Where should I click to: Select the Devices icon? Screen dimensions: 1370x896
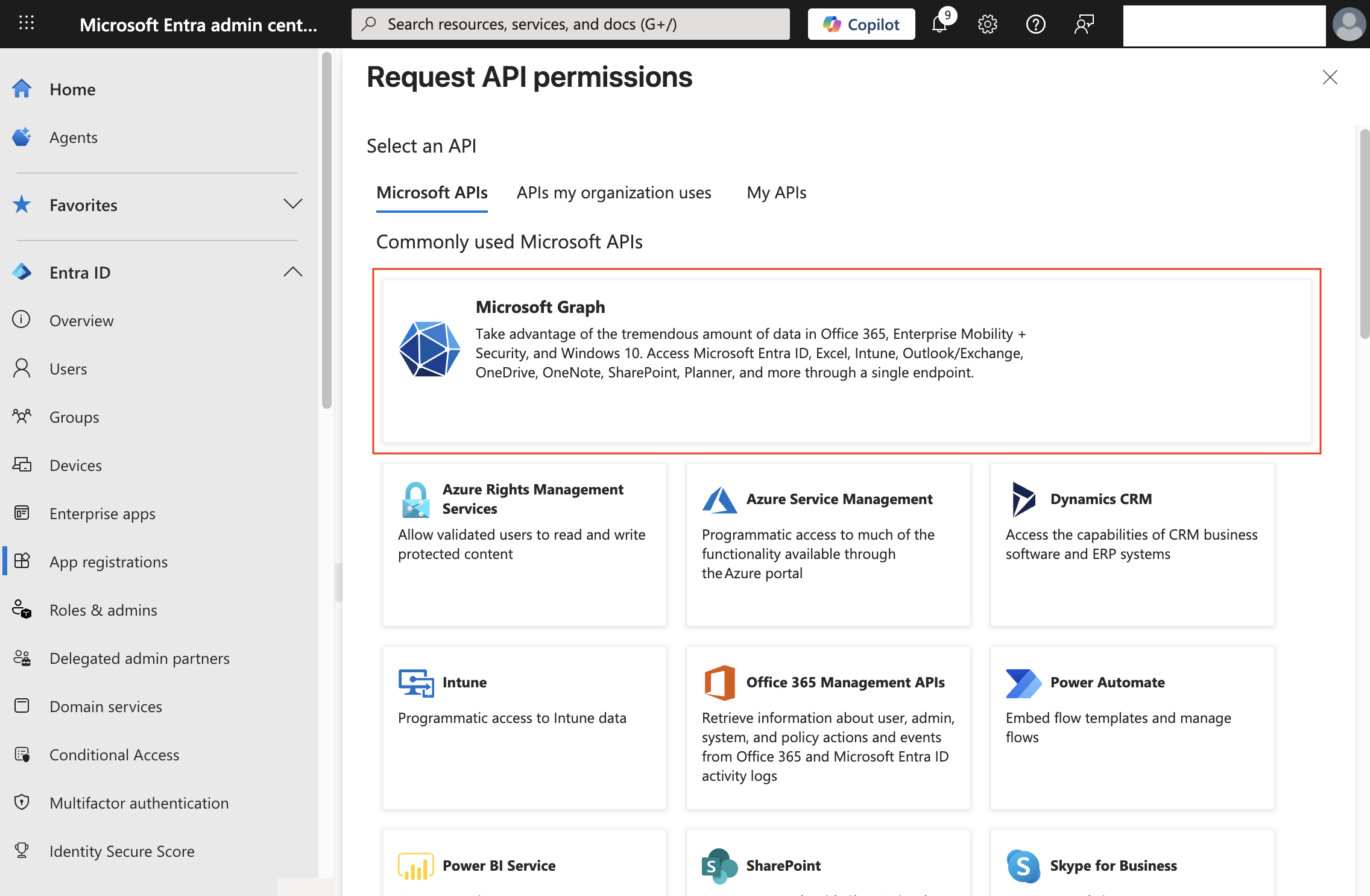pyautogui.click(x=22, y=465)
